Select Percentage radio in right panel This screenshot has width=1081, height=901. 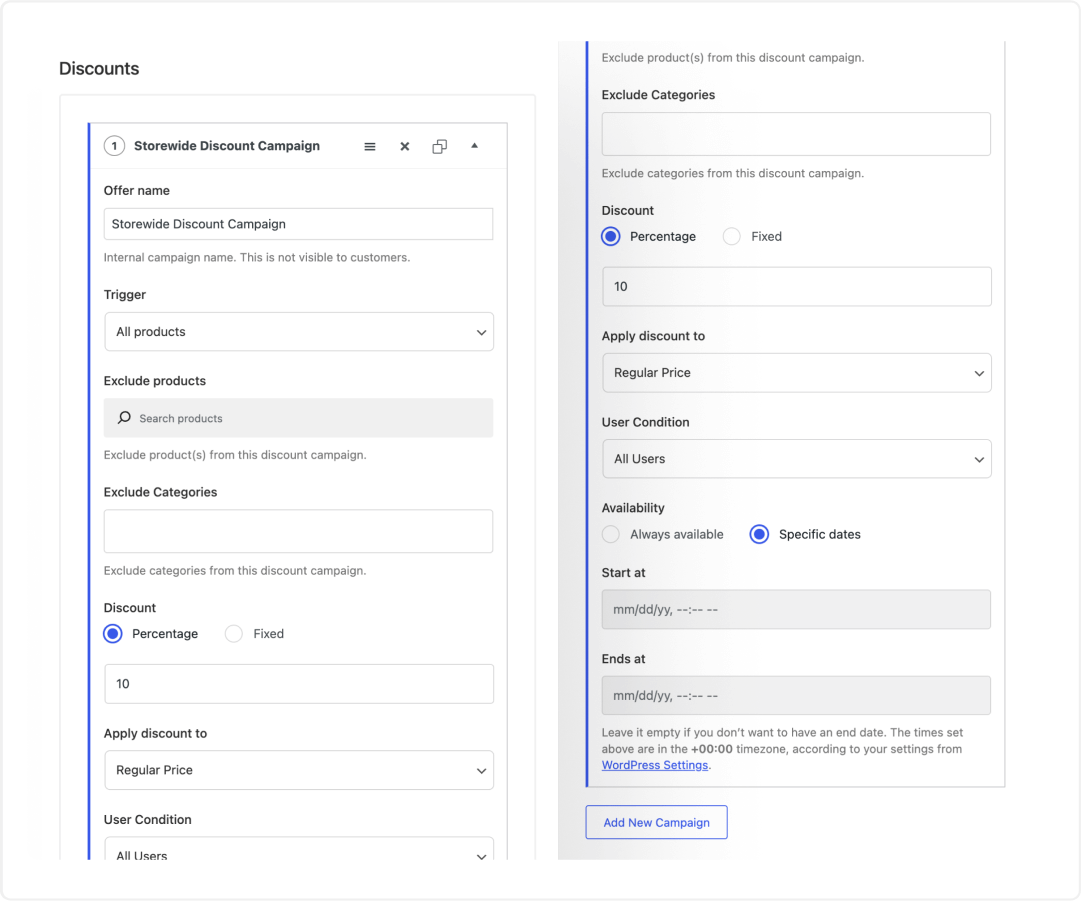tap(611, 236)
